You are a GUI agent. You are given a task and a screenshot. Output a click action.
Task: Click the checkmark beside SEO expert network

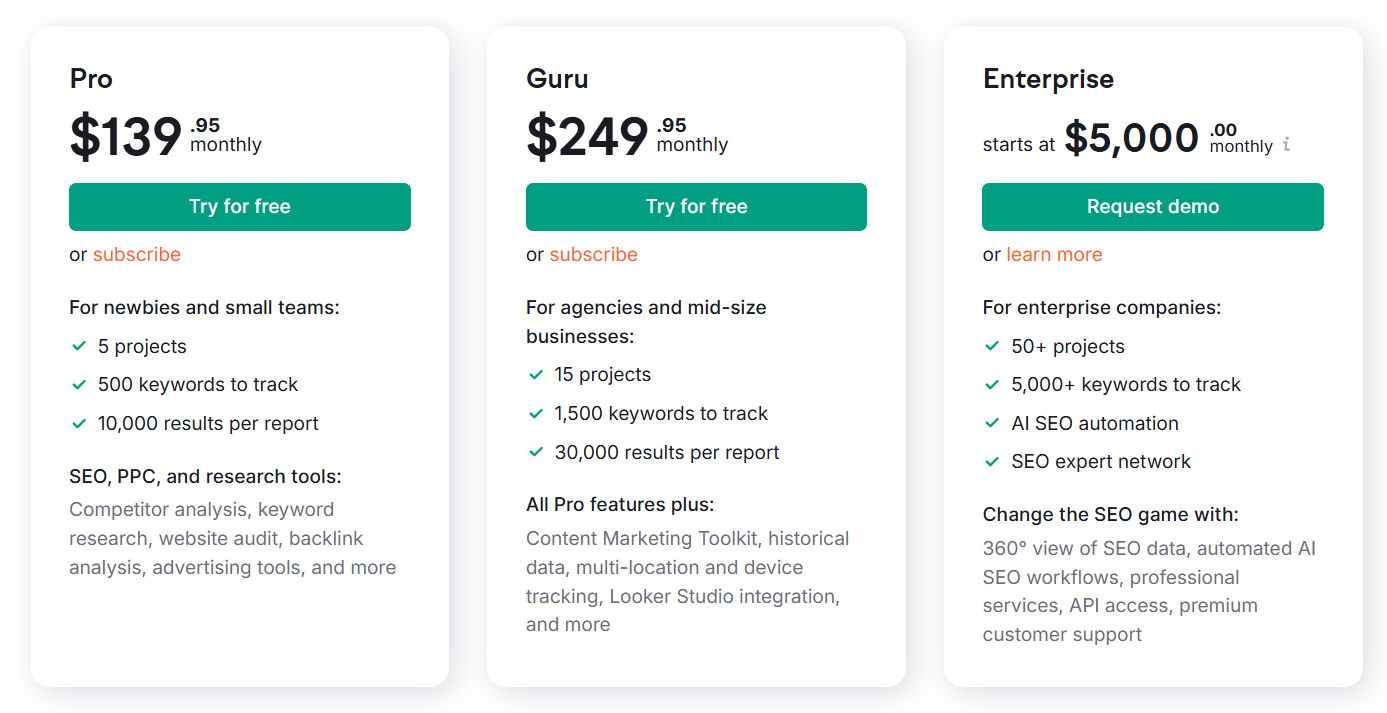pos(992,461)
